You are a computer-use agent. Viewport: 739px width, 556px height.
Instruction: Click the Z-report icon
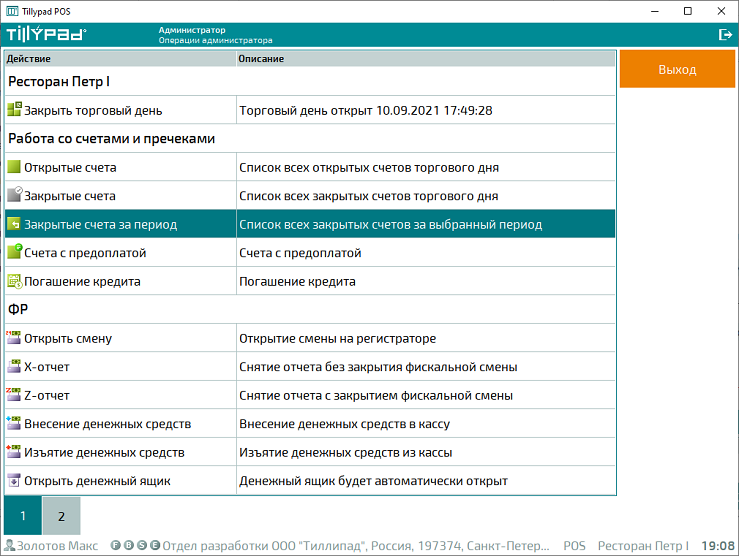coord(14,395)
